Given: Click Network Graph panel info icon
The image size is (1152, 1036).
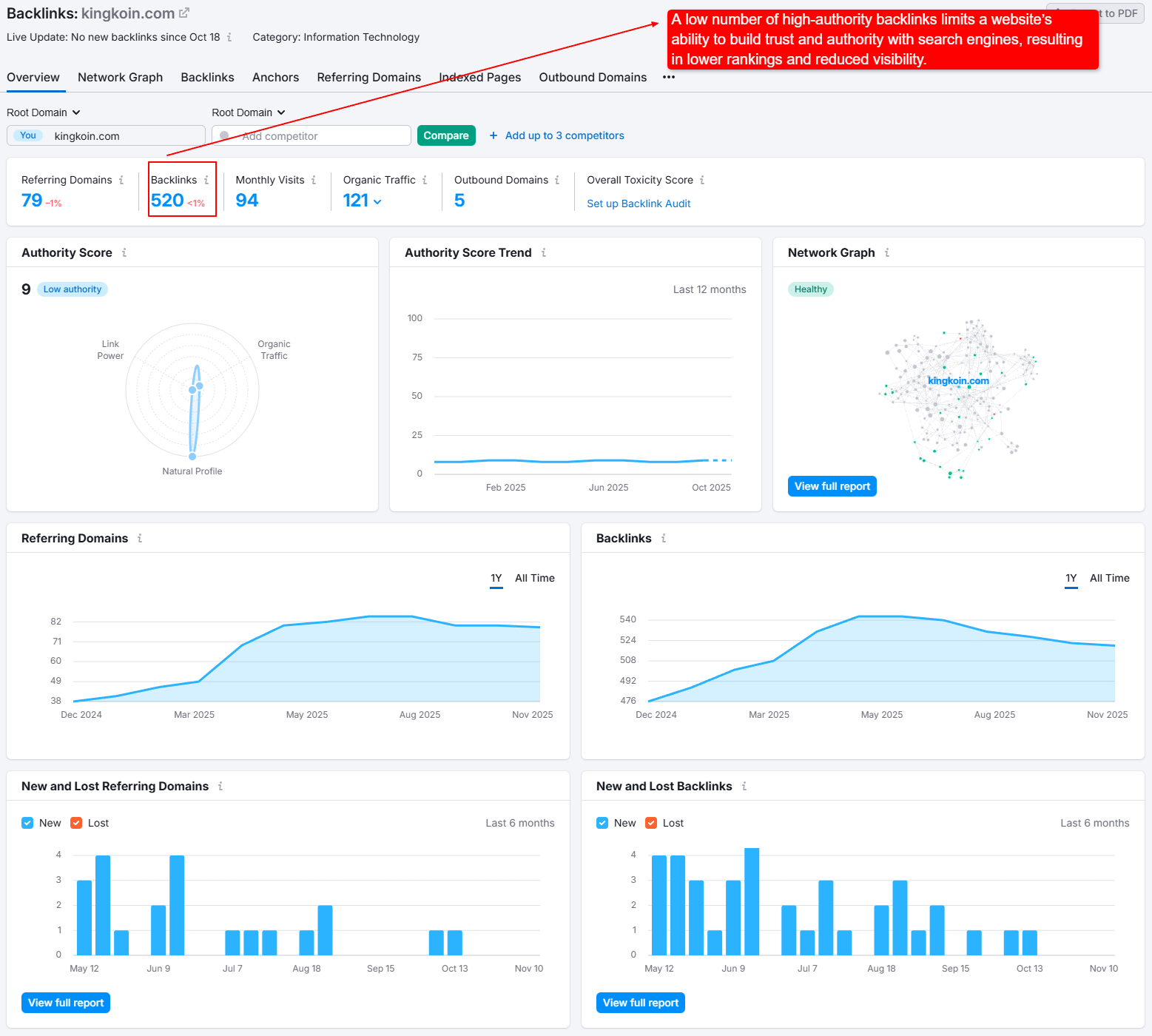Looking at the screenshot, I should coord(887,252).
